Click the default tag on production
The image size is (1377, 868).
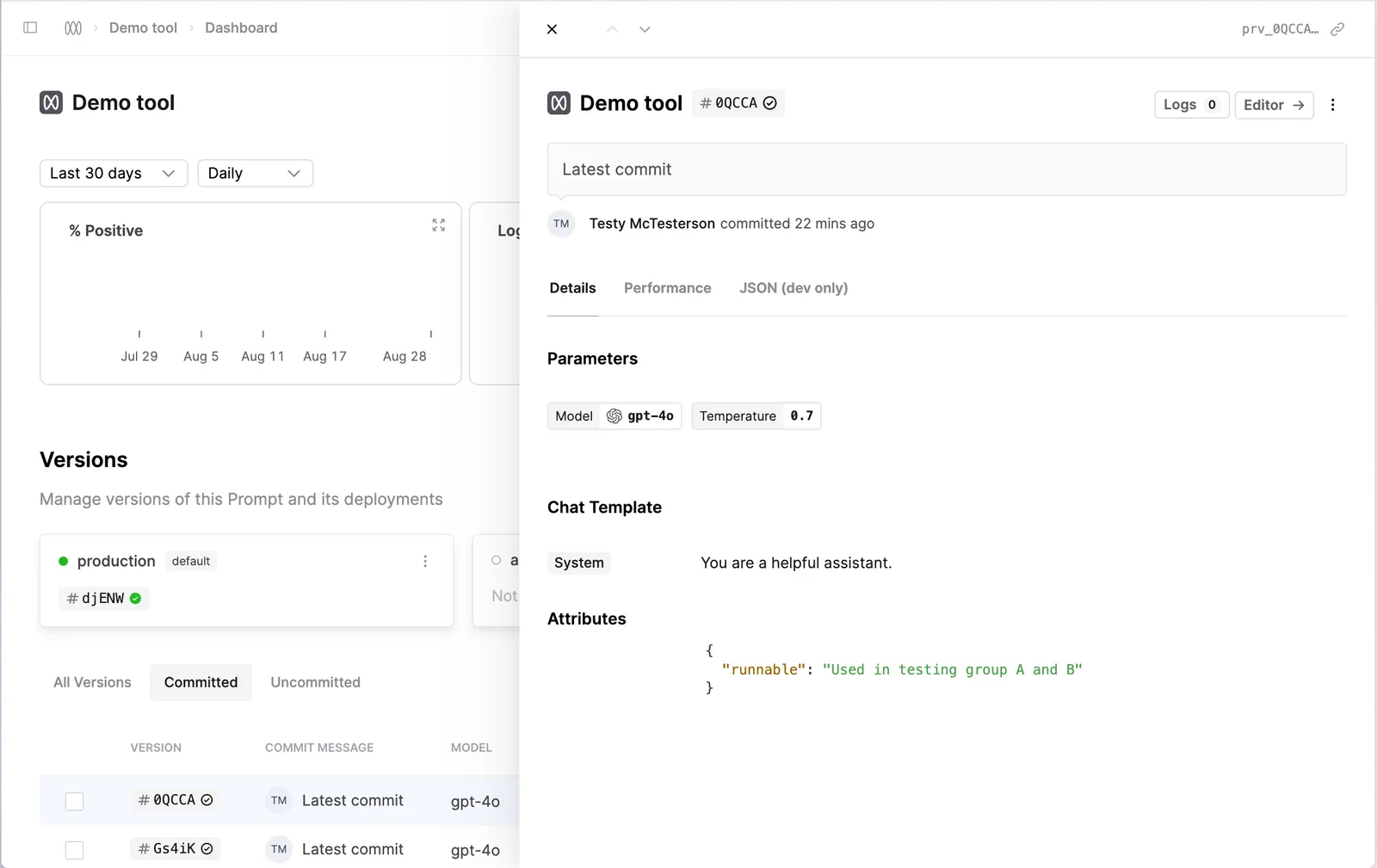191,561
